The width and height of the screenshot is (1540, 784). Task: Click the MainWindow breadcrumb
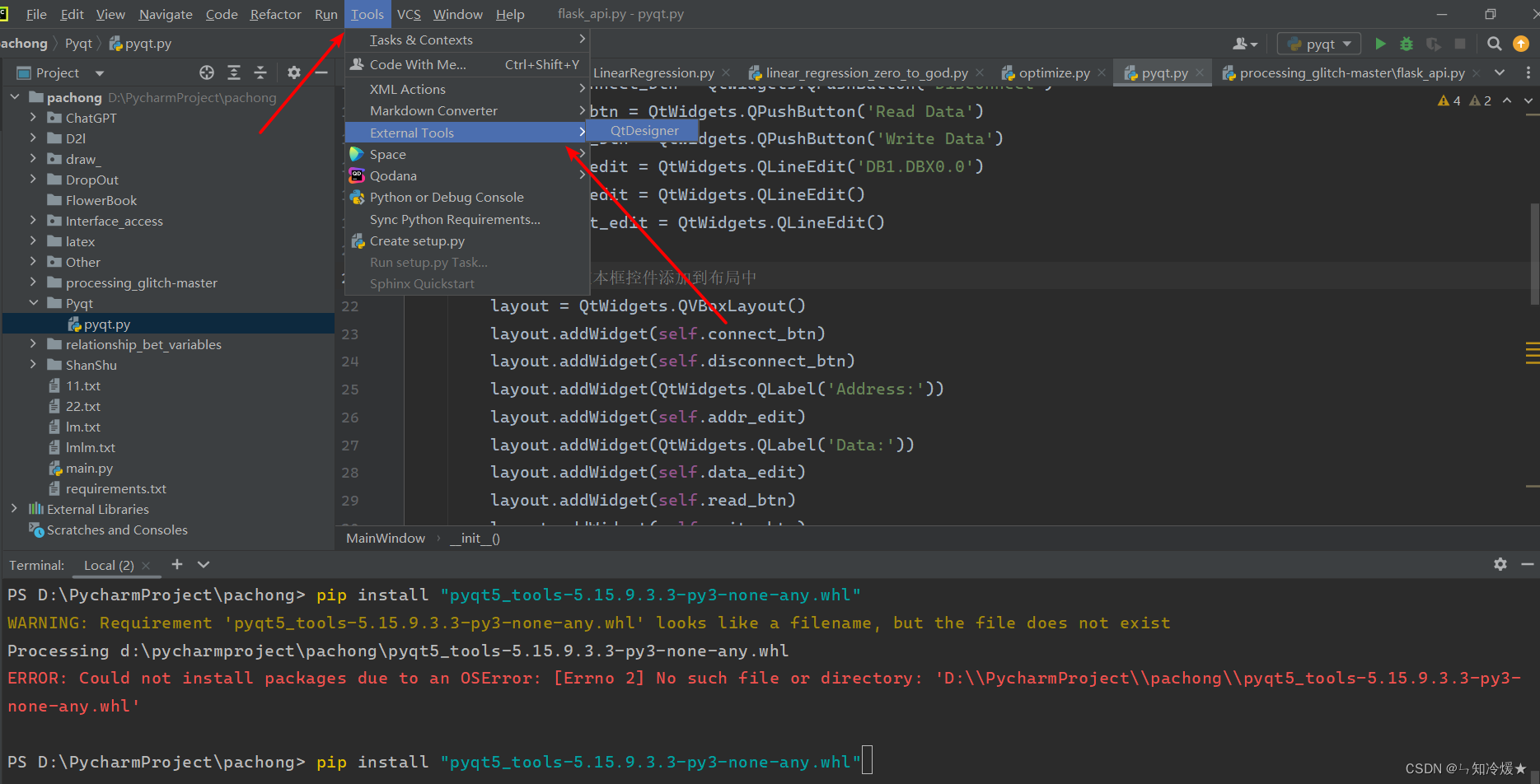tap(386, 539)
